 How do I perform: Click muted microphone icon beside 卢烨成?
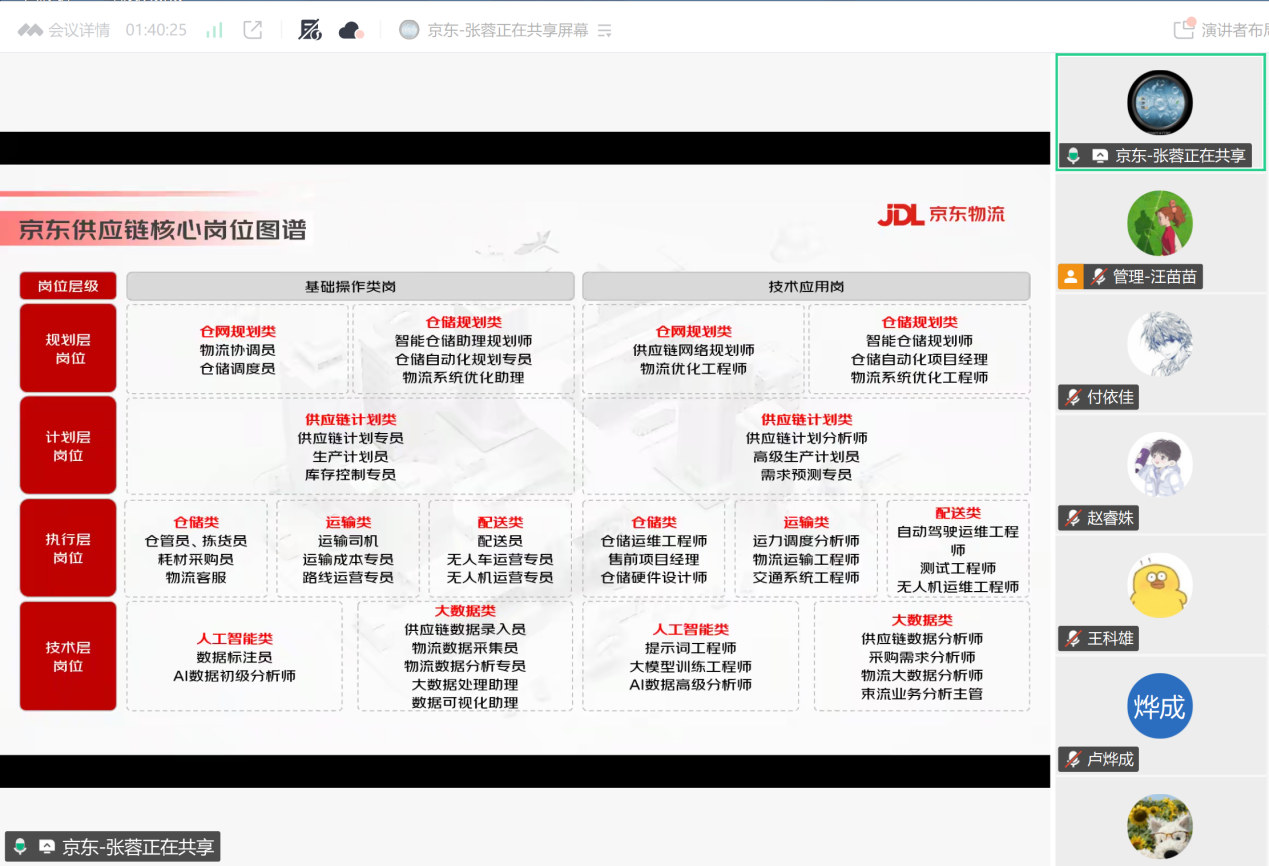tap(1073, 760)
